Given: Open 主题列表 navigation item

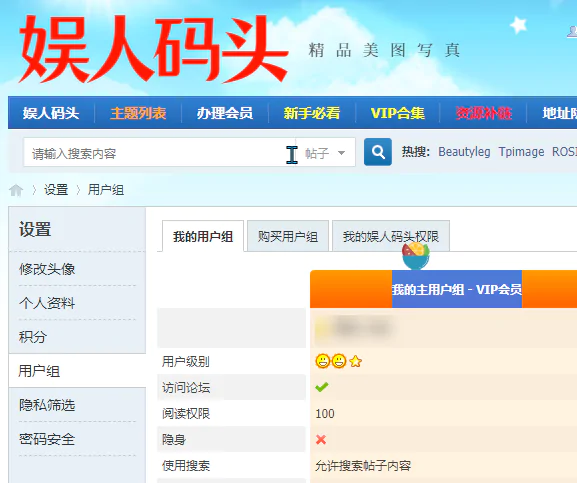Looking at the screenshot, I should click(x=138, y=113).
